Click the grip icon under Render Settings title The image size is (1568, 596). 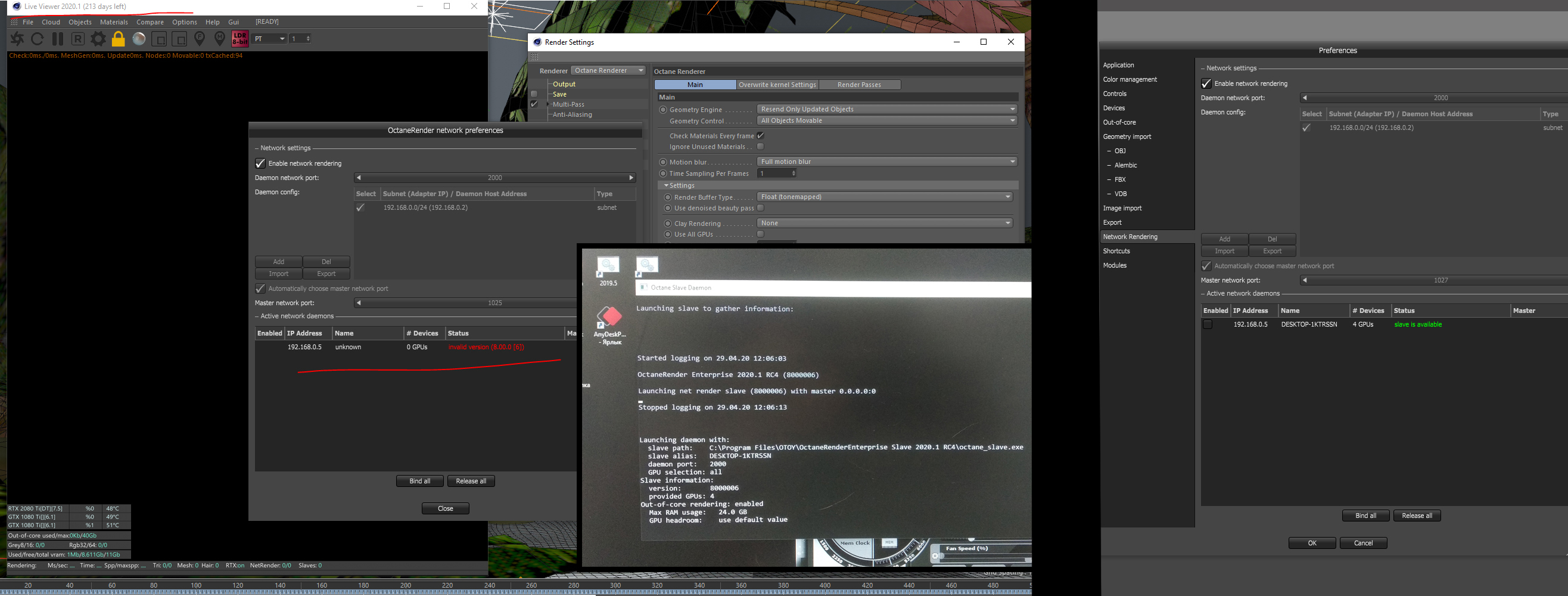pos(535,57)
